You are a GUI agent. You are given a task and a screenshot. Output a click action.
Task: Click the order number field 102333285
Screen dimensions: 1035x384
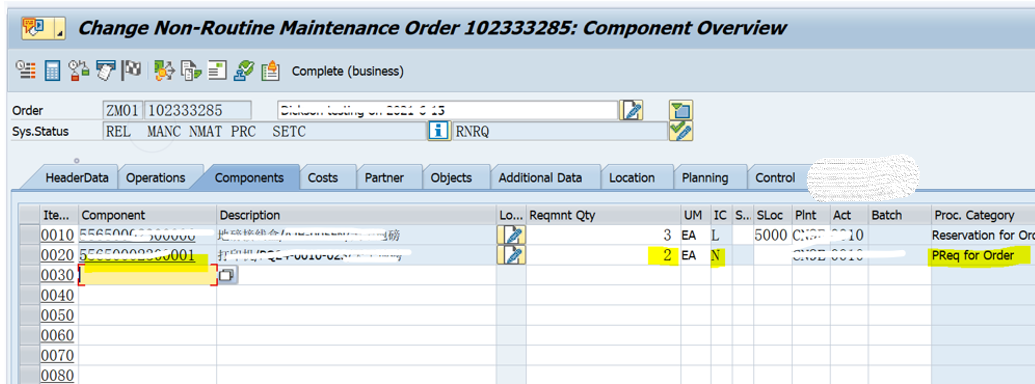[x=198, y=110]
